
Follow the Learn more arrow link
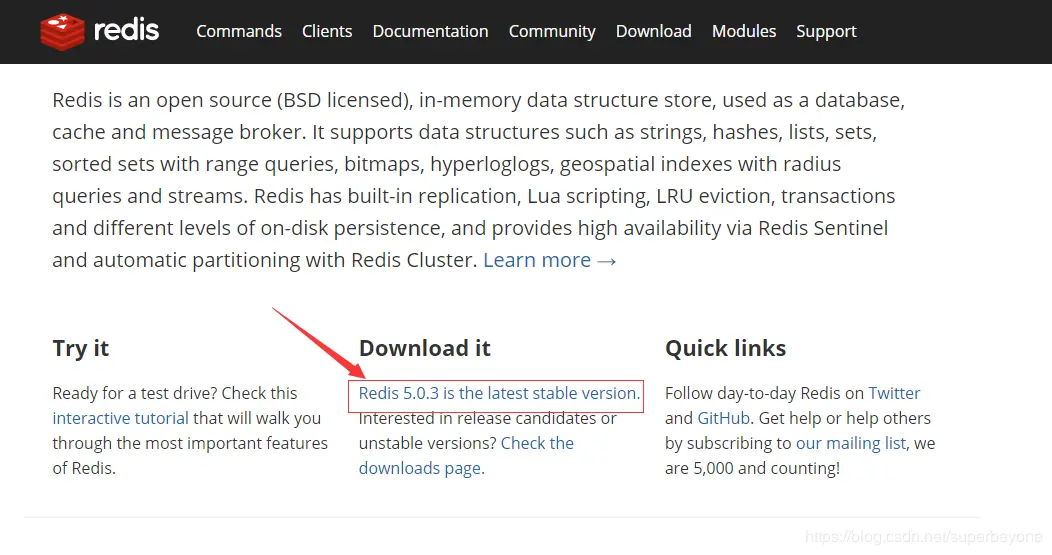click(549, 260)
